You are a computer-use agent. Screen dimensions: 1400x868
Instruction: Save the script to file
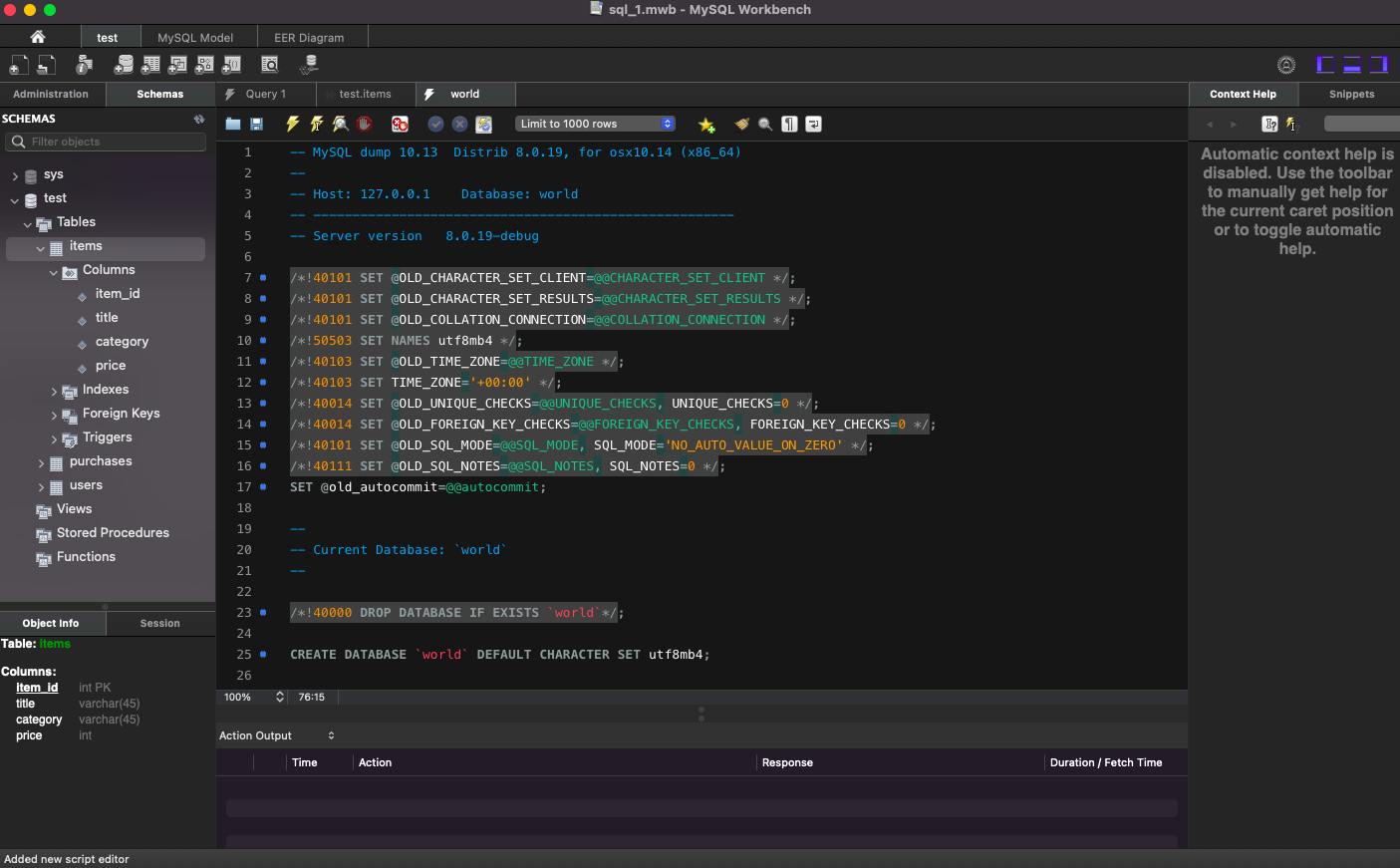point(256,124)
